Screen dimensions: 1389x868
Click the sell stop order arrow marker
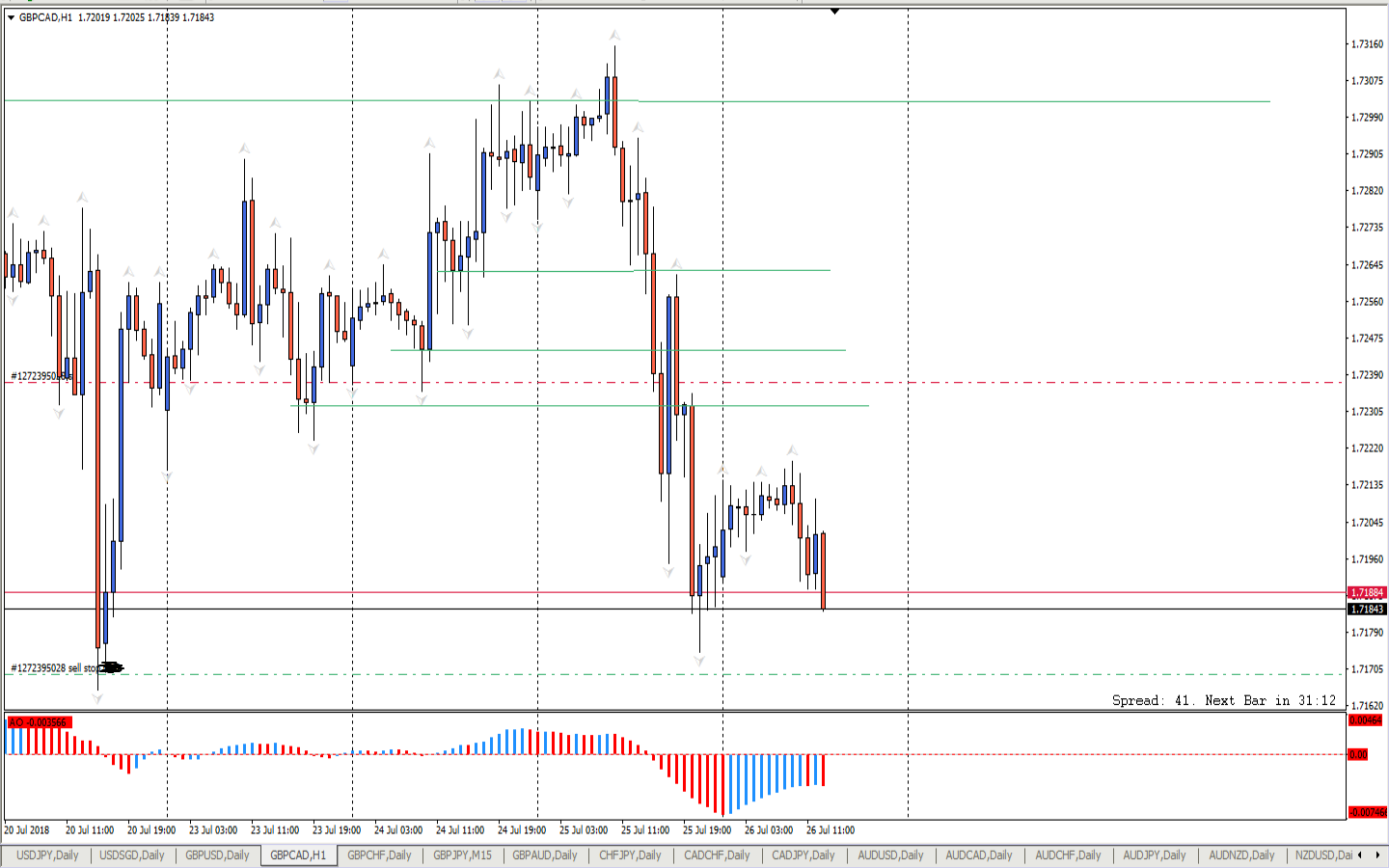[x=111, y=667]
